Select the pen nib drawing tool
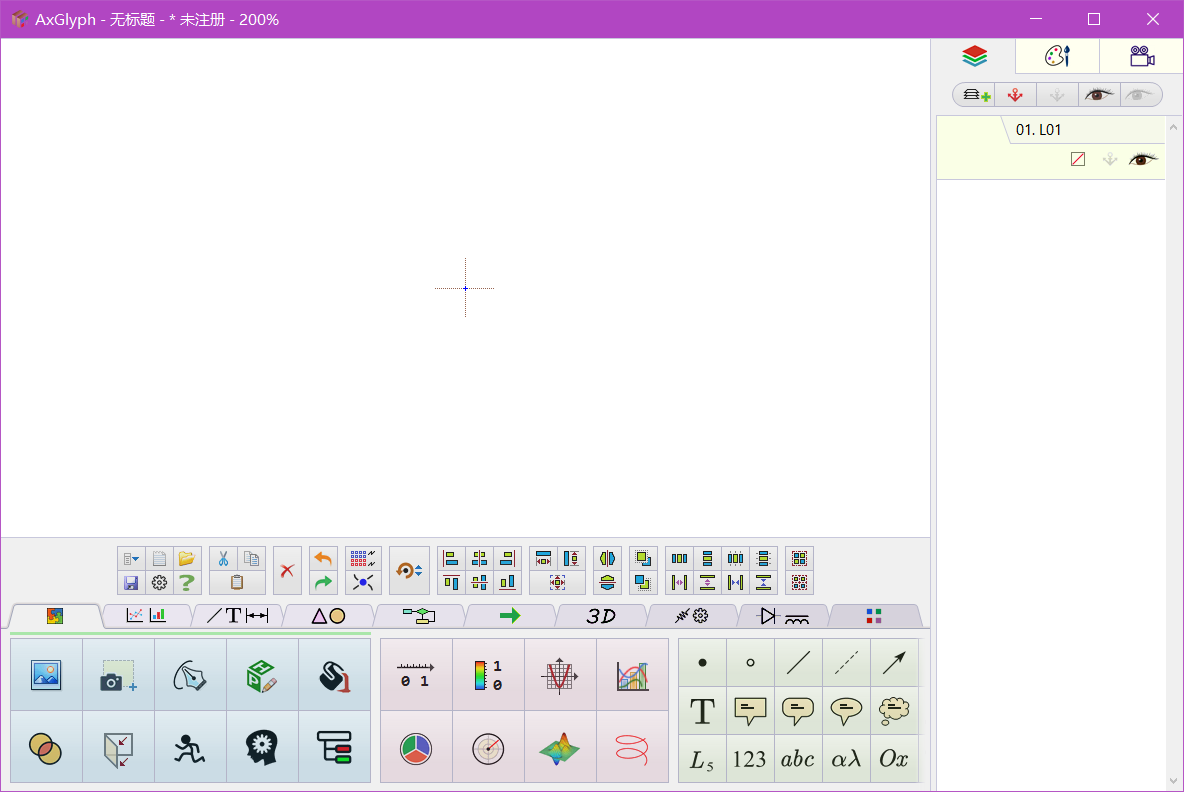1184x792 pixels. click(190, 675)
